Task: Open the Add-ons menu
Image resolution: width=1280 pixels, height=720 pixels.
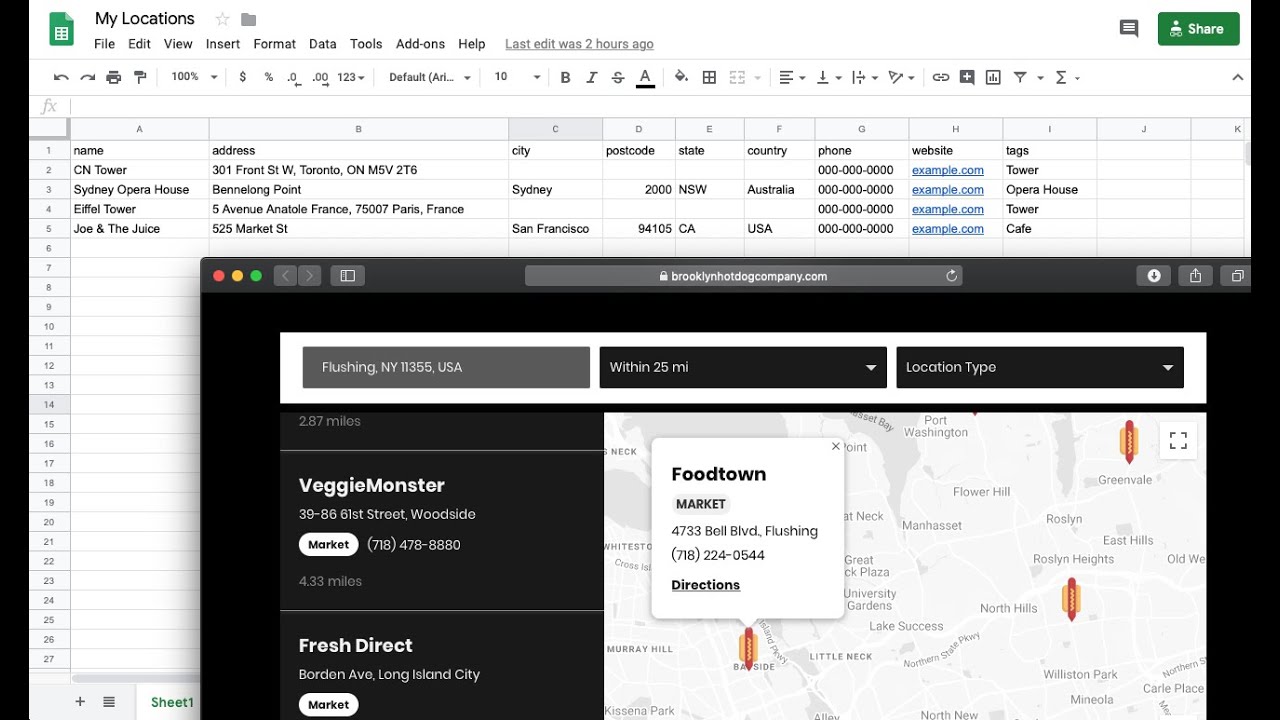Action: 420,44
